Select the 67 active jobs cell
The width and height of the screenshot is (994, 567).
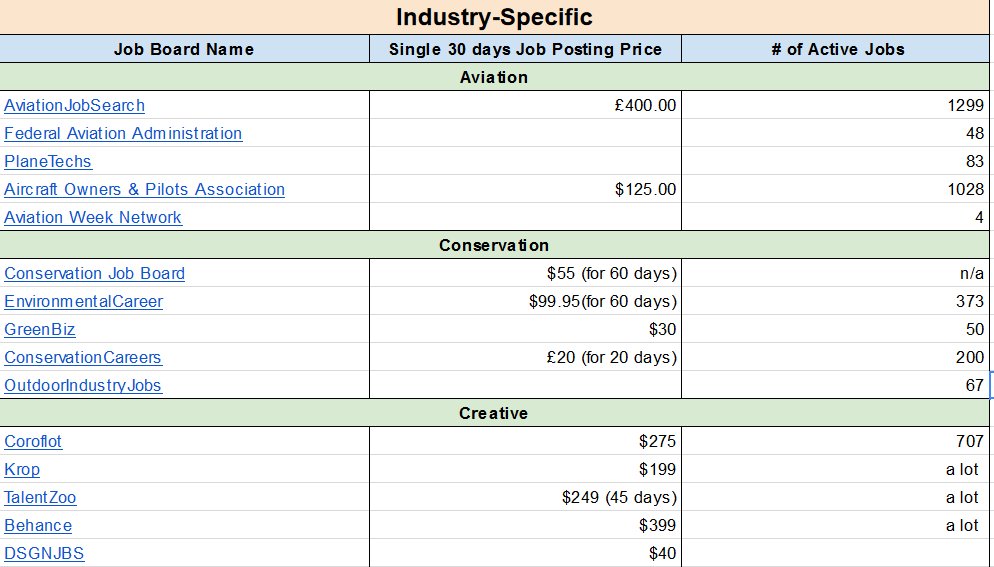(x=836, y=385)
